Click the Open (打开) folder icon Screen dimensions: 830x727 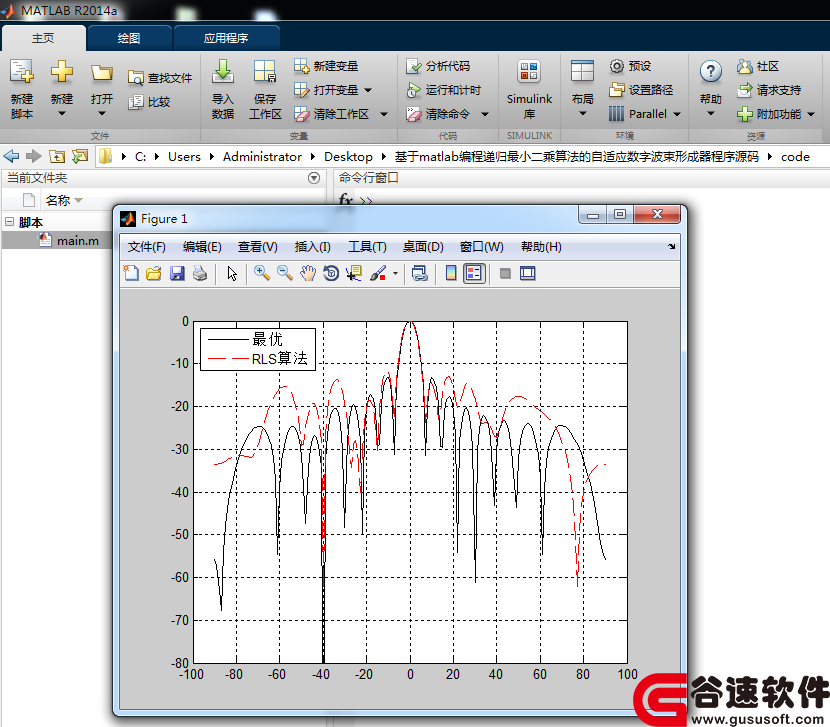click(102, 73)
